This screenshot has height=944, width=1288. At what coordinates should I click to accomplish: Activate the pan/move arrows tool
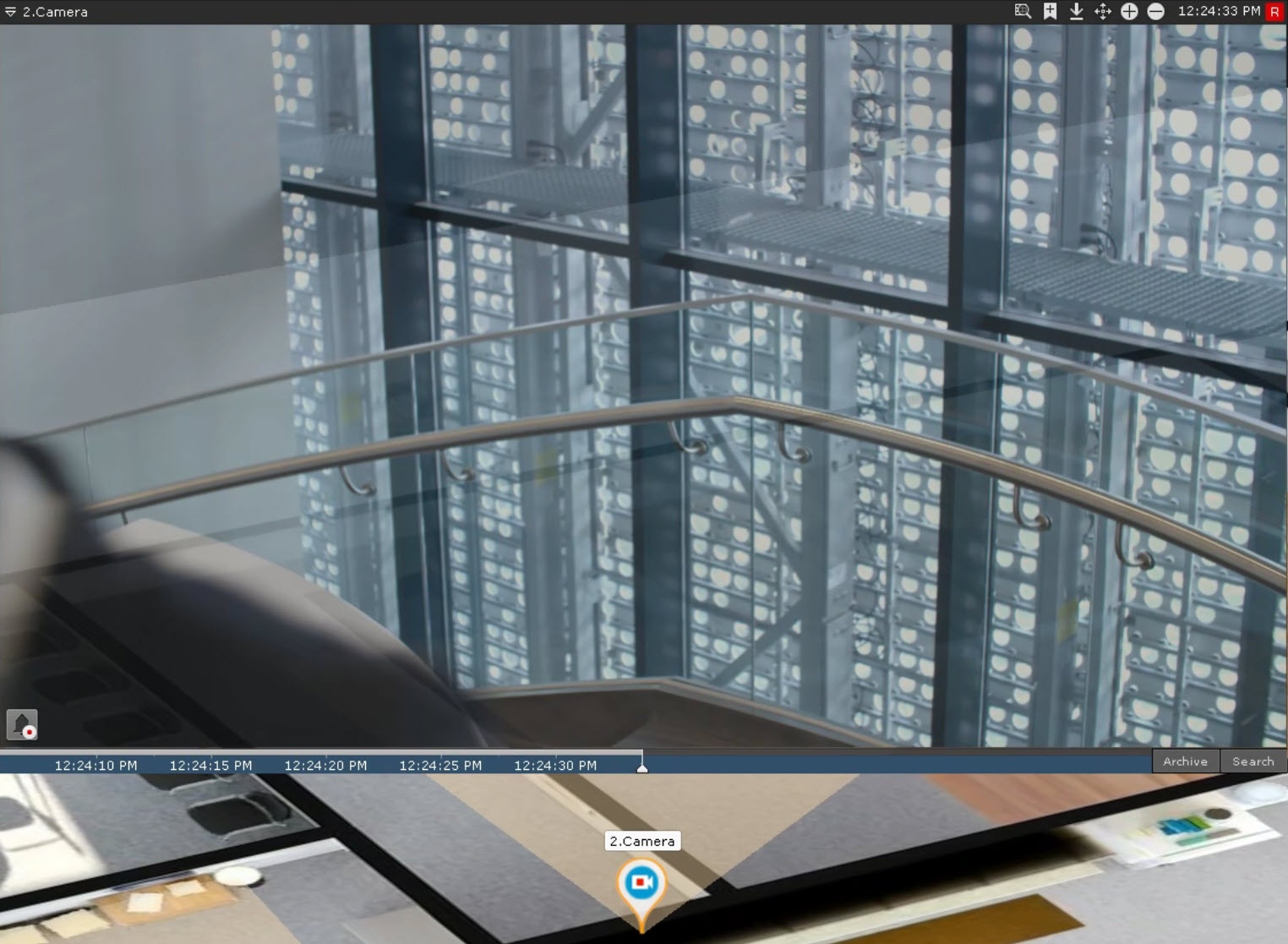(x=1103, y=12)
